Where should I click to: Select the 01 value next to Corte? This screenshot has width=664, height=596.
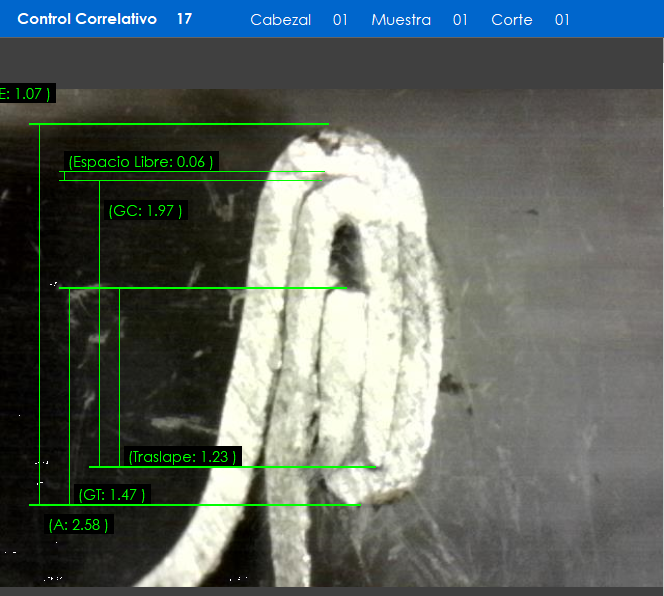click(x=562, y=20)
